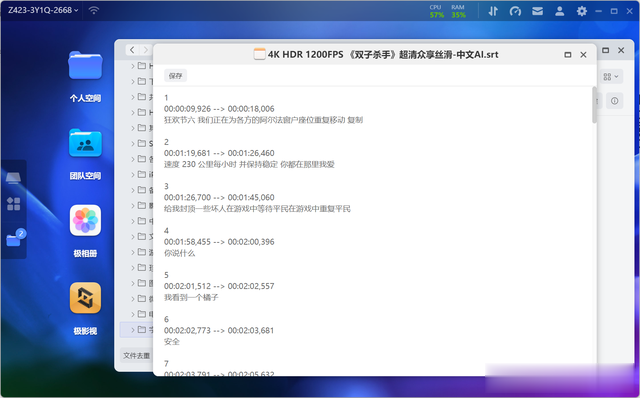The height and width of the screenshot is (398, 640).
Task: Click the 保存 save button
Action: coord(176,76)
